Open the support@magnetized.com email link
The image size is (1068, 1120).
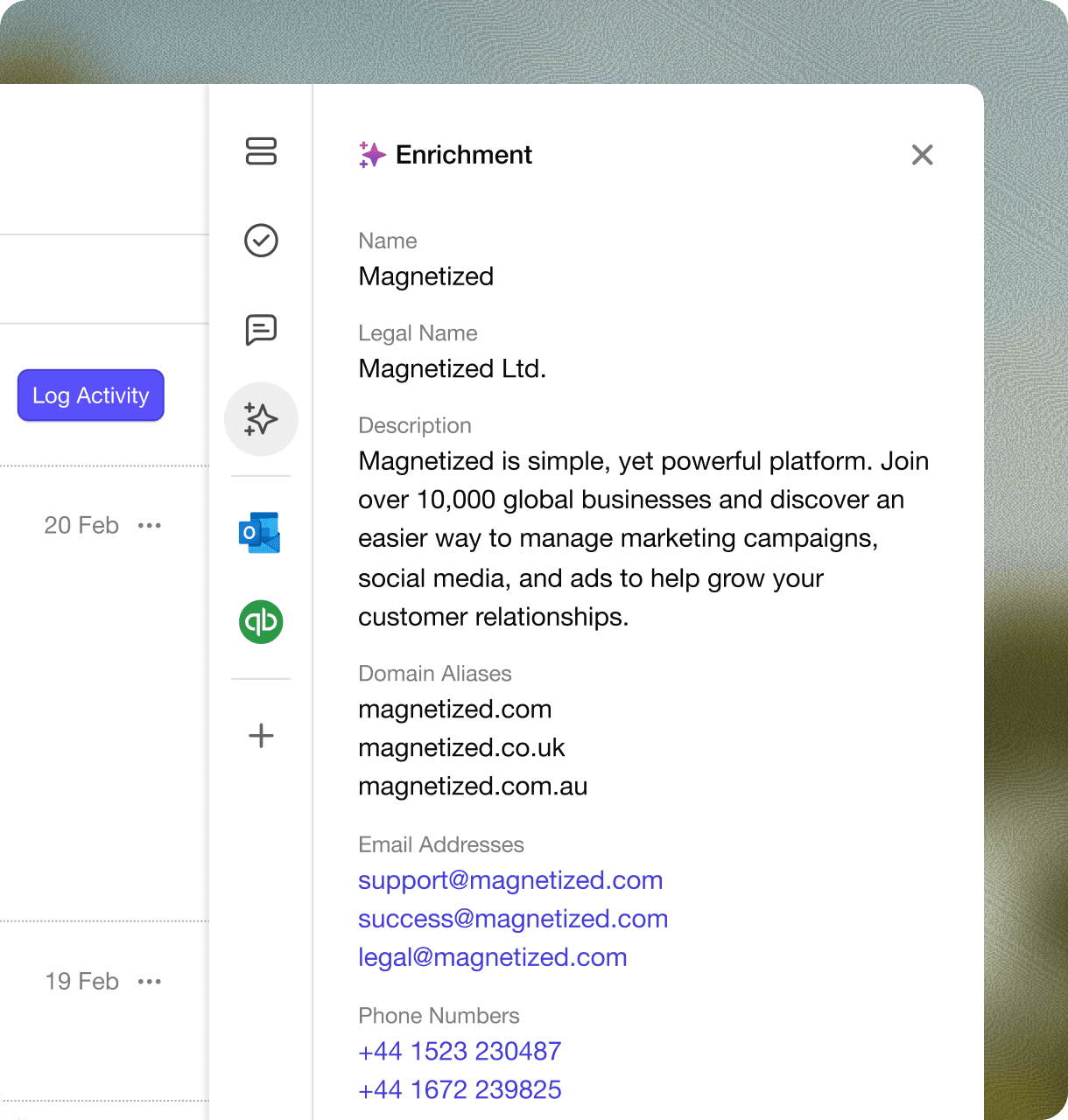(x=510, y=880)
